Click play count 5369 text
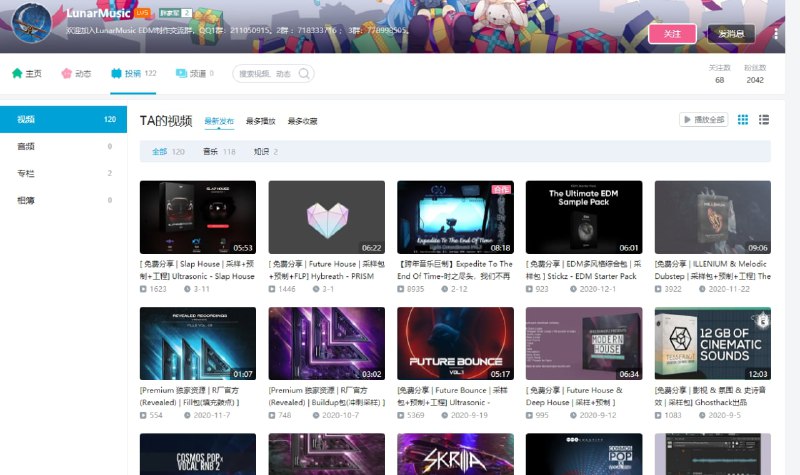This screenshot has width=800, height=475. pyautogui.click(x=415, y=415)
